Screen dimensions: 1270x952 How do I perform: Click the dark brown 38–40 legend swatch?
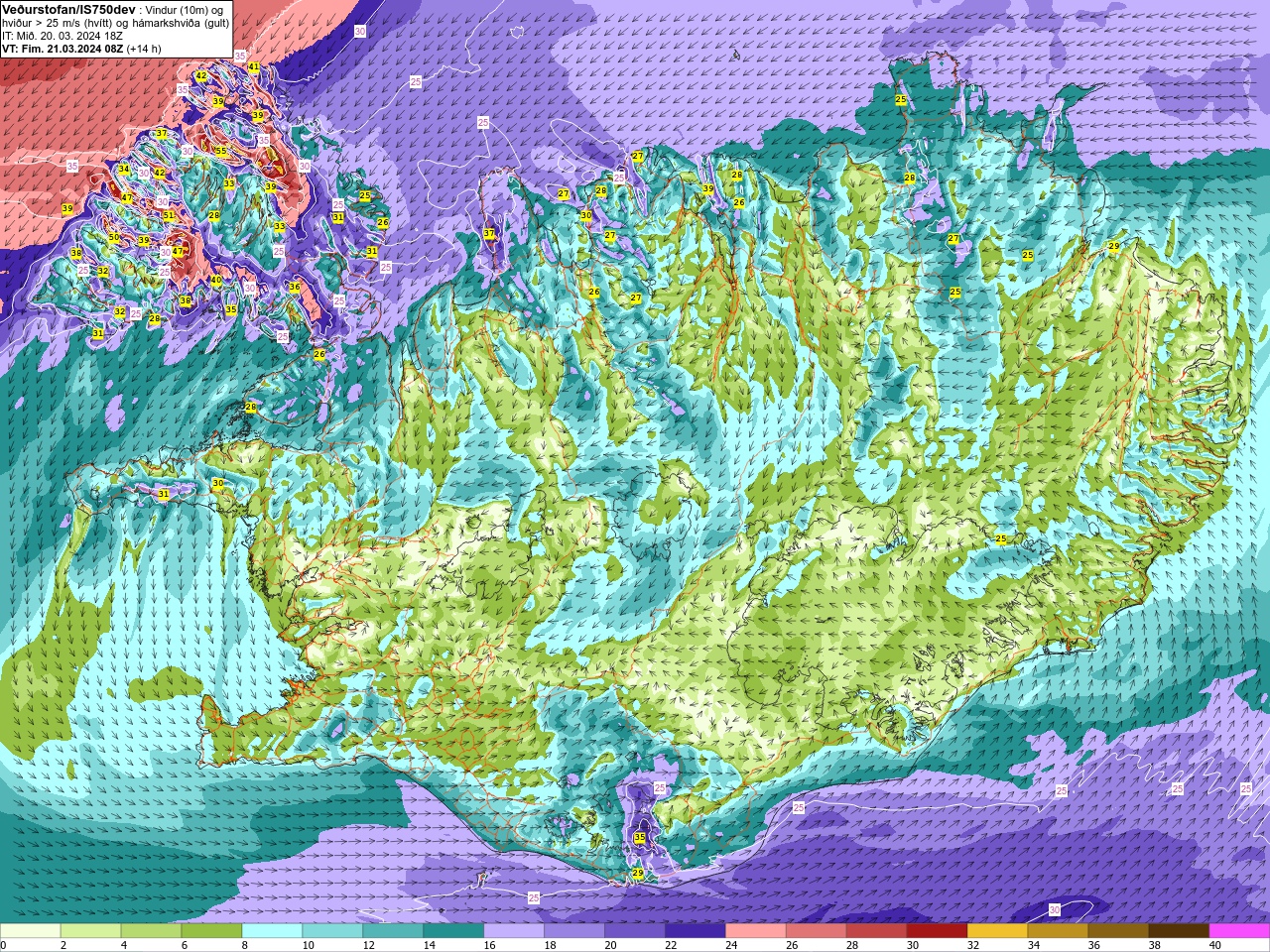coord(1181,931)
